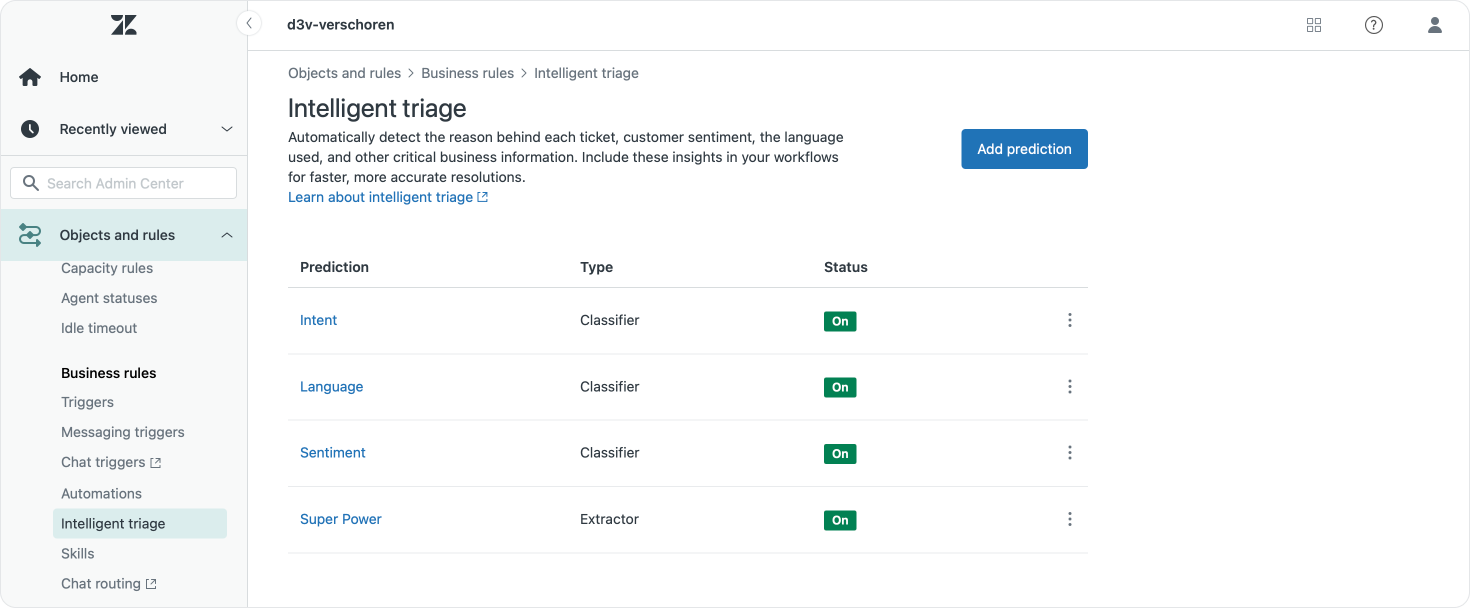Open Automations in Business rules

tap(101, 493)
